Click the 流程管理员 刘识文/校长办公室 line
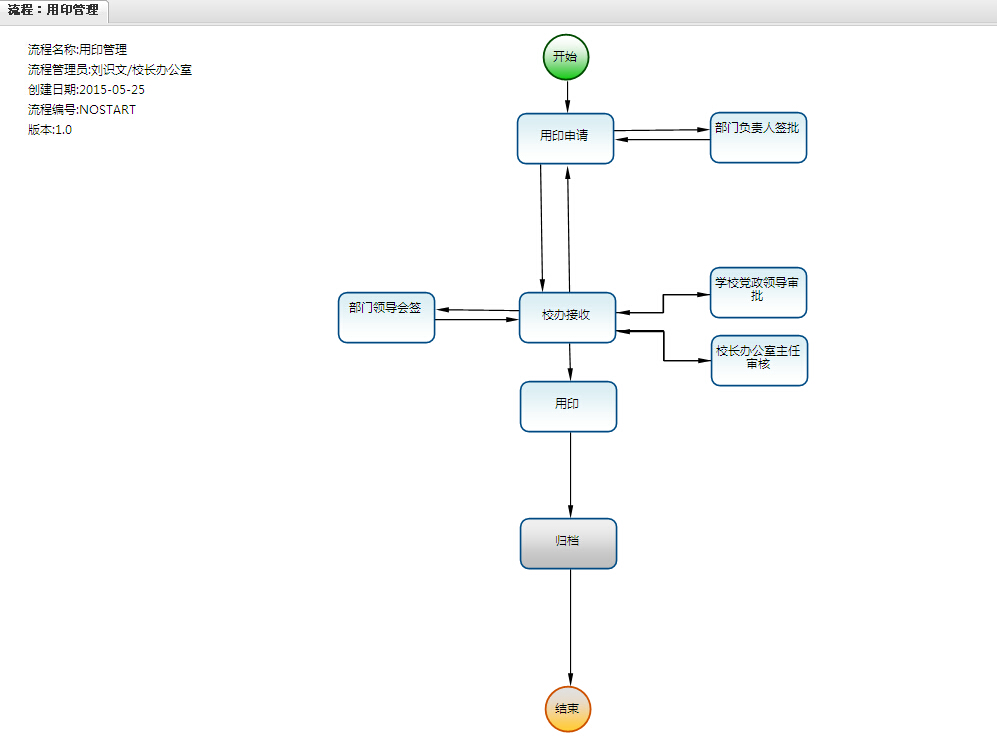 (x=110, y=69)
